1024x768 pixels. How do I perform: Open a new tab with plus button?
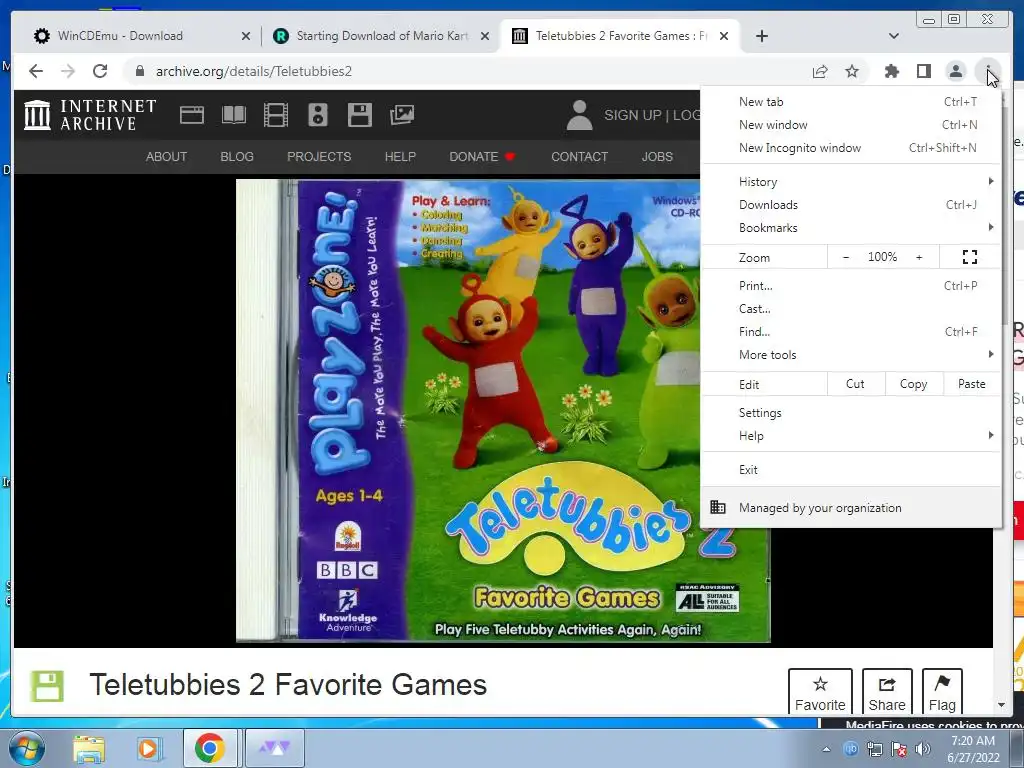coord(761,36)
